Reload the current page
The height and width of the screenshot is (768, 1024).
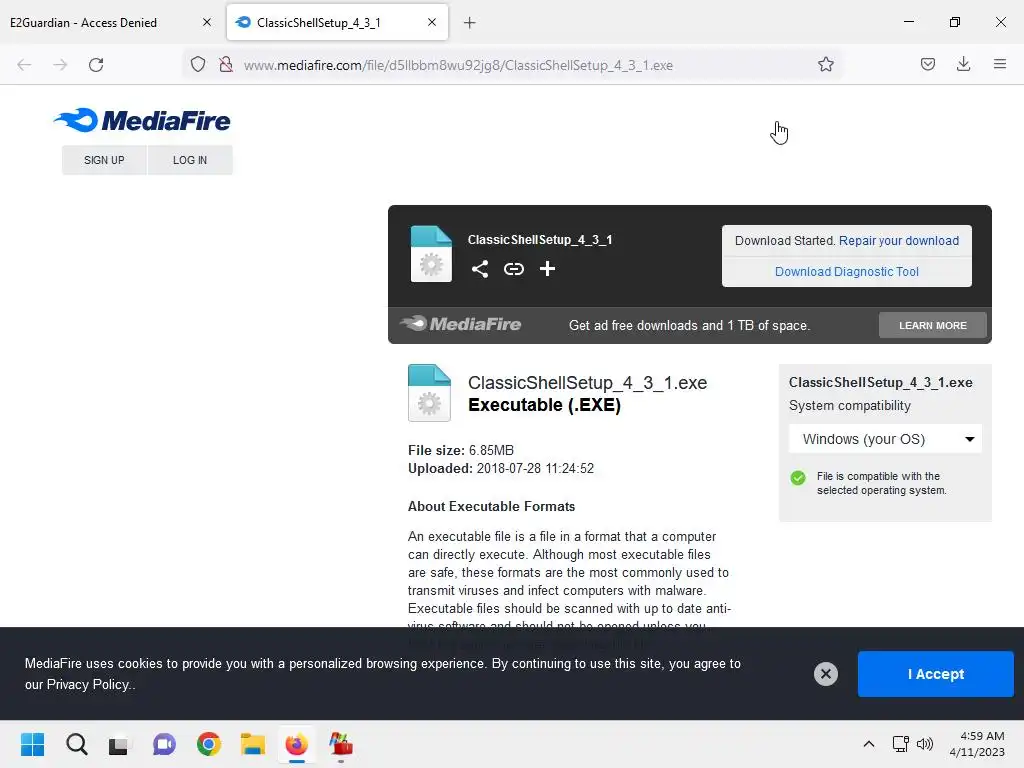(96, 65)
